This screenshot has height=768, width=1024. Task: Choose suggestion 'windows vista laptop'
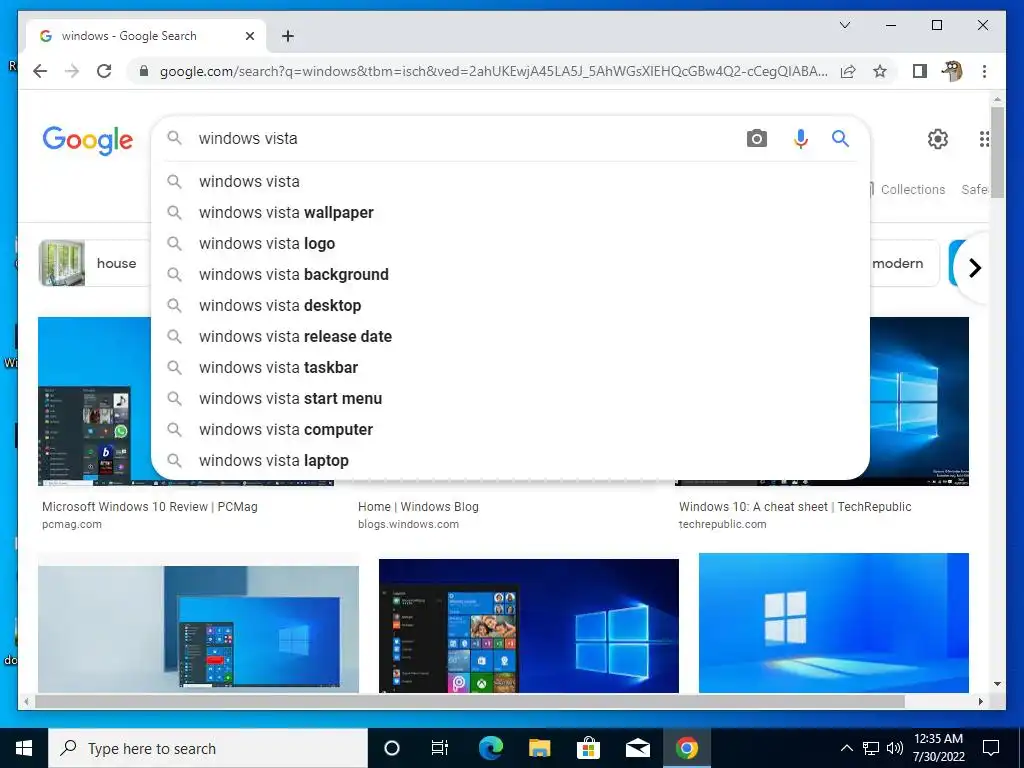[x=510, y=460]
